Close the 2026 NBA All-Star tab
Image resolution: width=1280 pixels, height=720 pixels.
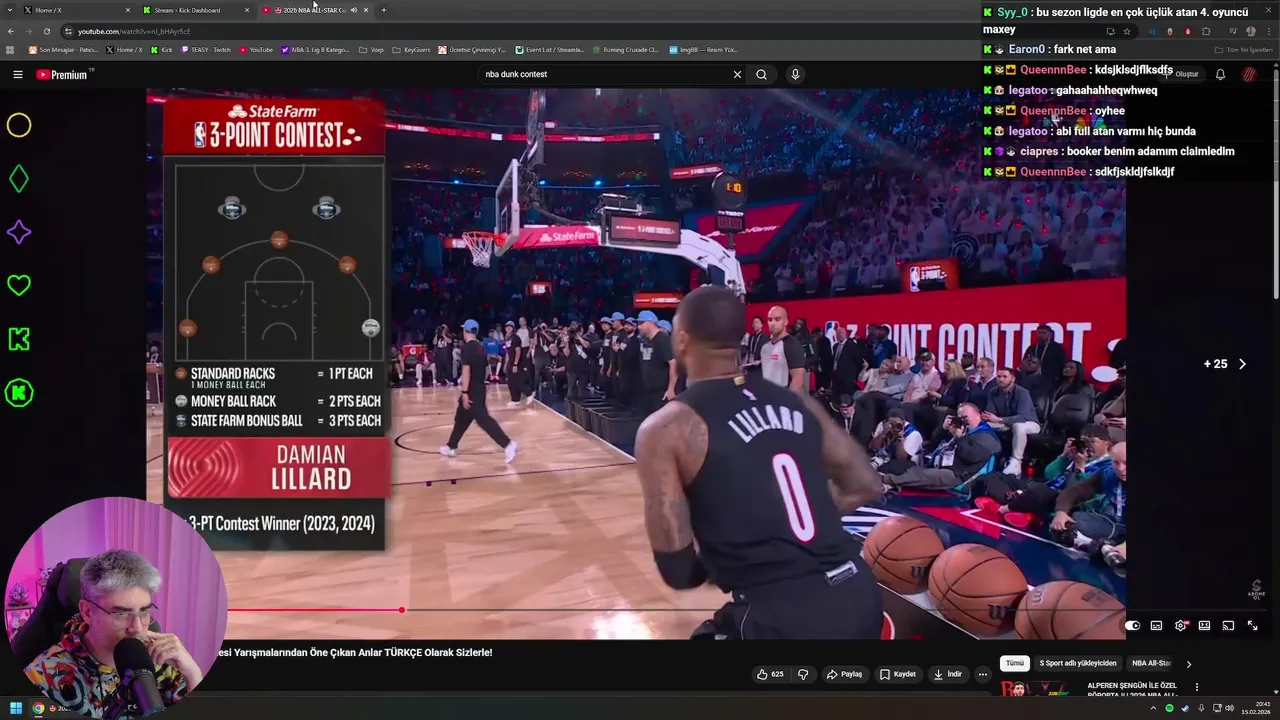pos(366,10)
